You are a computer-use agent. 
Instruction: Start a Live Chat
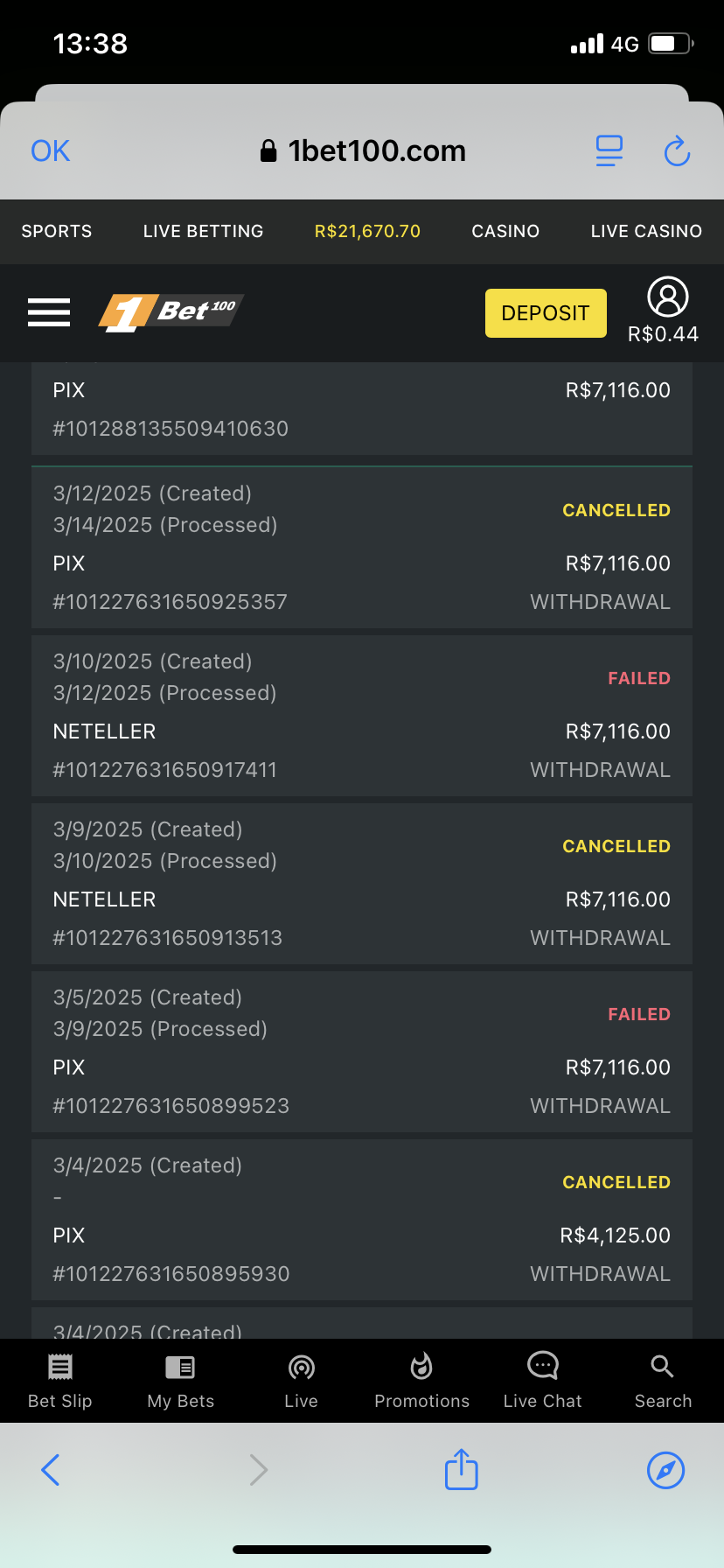pos(542,1380)
